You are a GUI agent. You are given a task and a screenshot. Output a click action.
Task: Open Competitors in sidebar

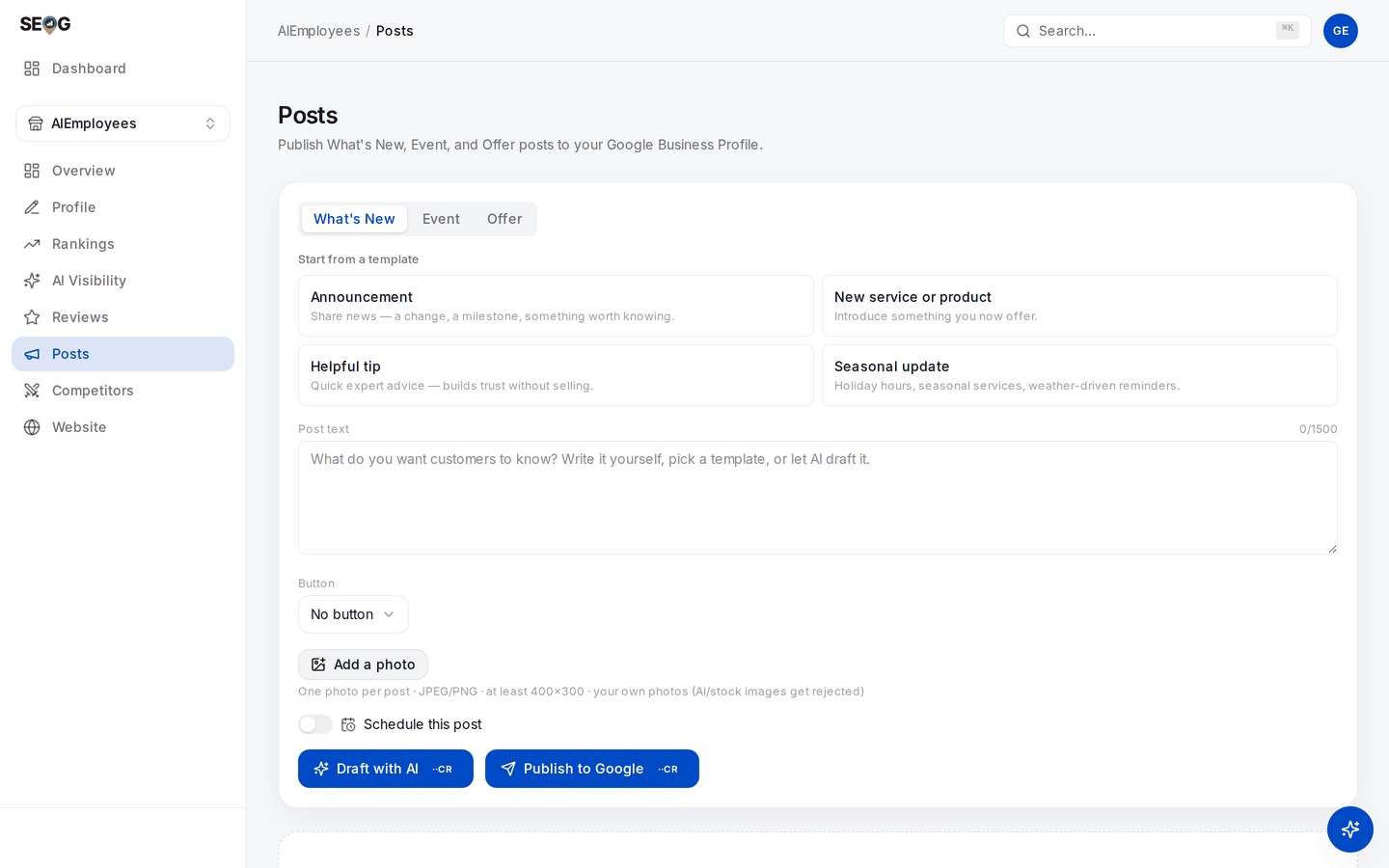pos(123,391)
